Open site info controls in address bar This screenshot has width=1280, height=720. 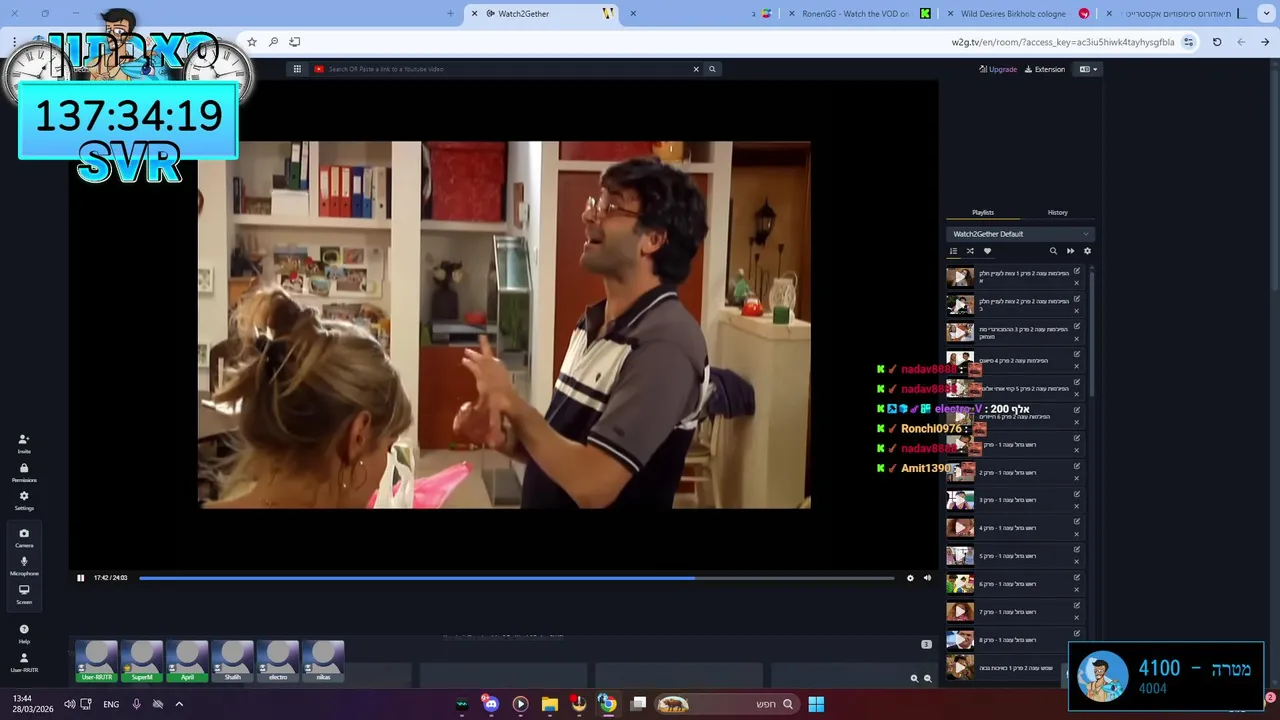(1188, 42)
